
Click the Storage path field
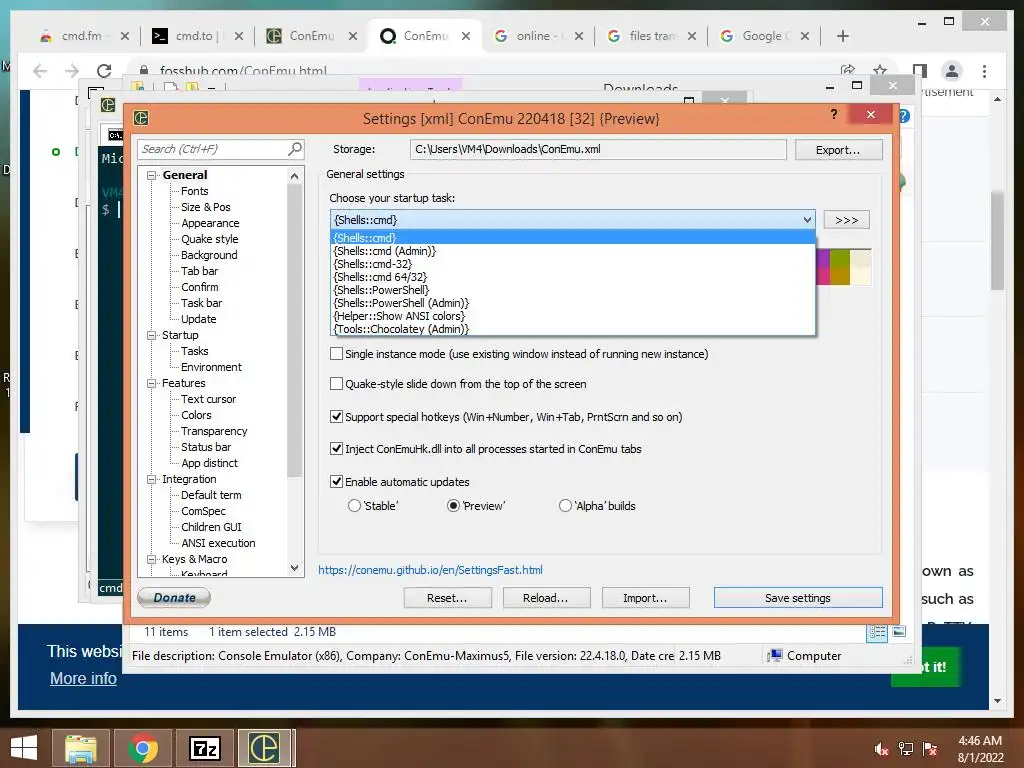598,149
